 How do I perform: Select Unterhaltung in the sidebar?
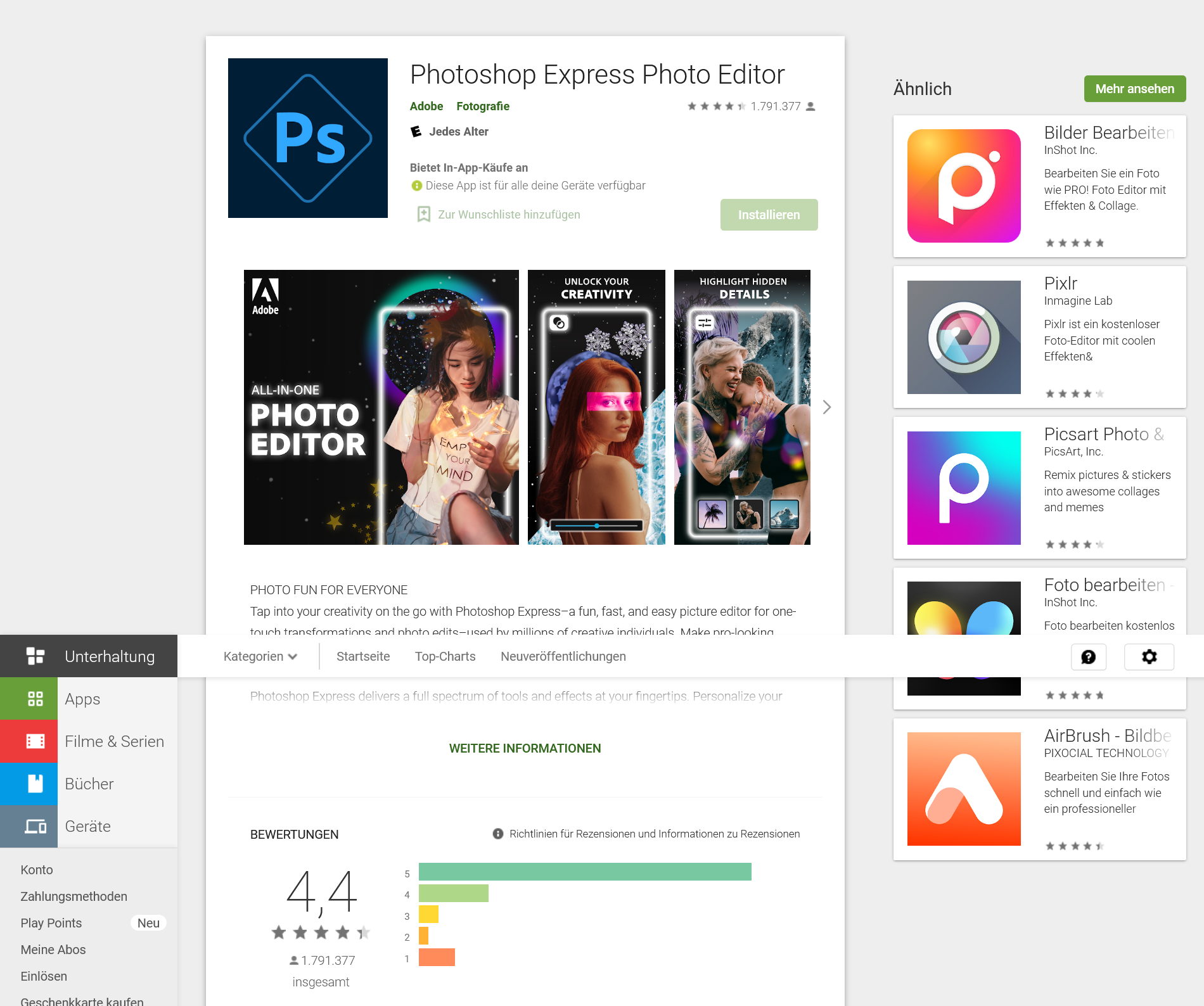89,656
